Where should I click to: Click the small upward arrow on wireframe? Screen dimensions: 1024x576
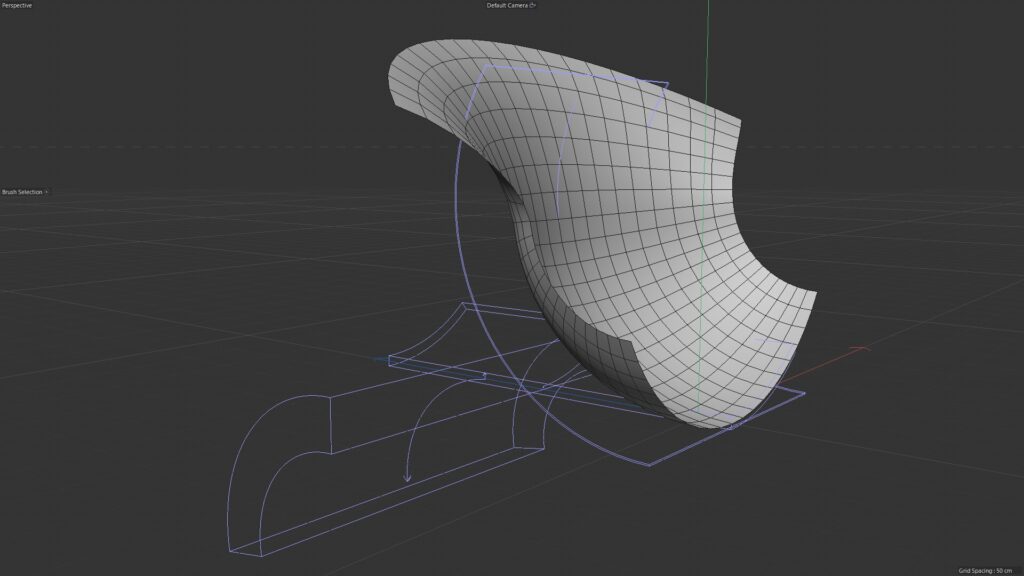[x=485, y=375]
